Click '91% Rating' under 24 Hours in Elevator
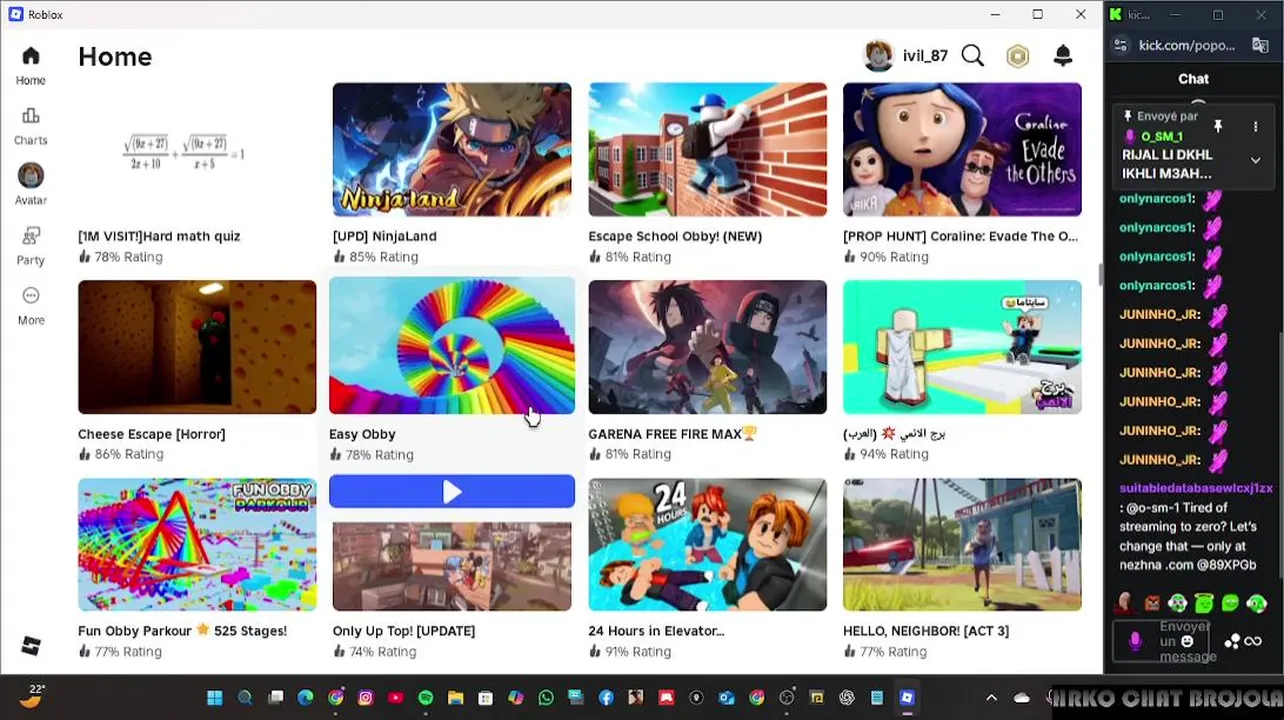Screen dimensions: 1284x720 point(638,651)
